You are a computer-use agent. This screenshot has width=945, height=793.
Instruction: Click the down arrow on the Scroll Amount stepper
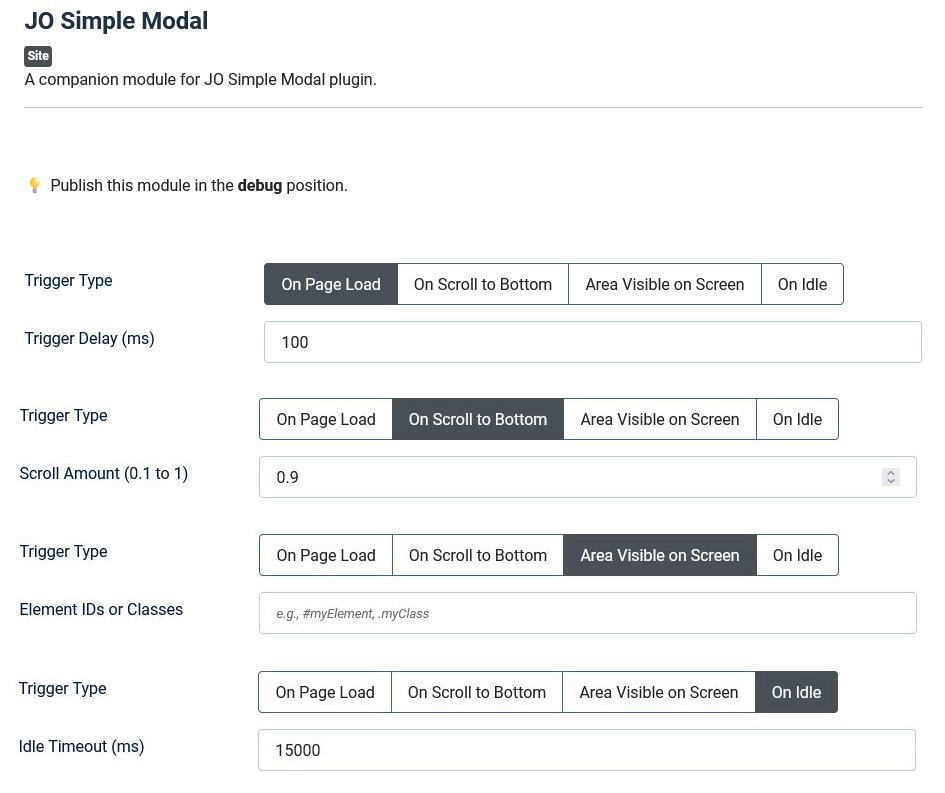coord(890,481)
